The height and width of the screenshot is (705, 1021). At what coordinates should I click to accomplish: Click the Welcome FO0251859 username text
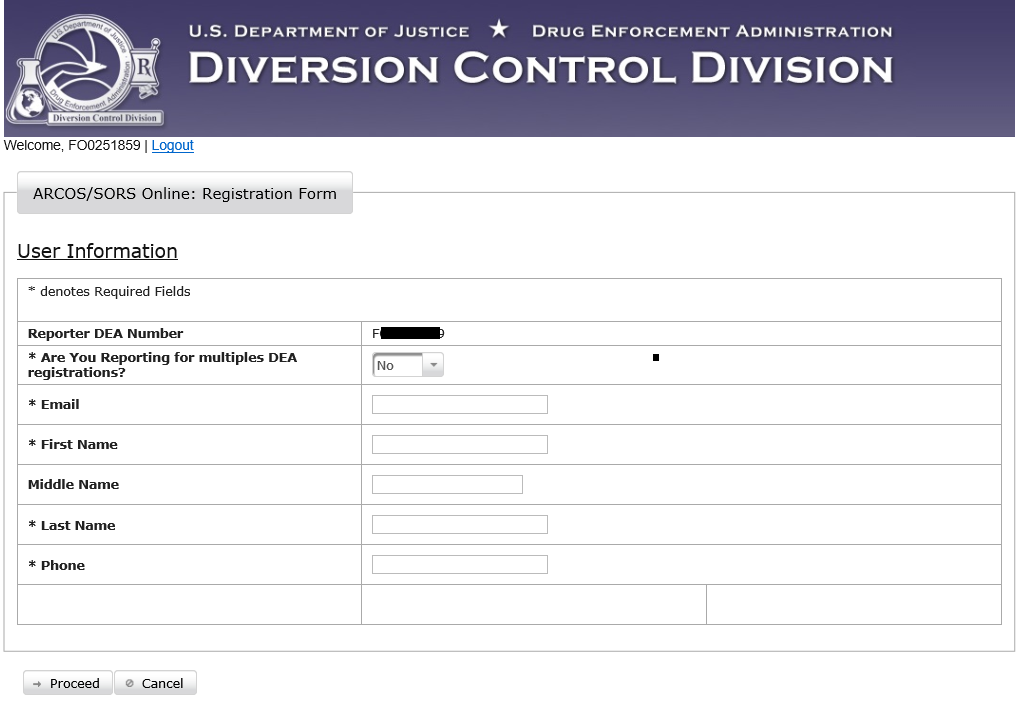tap(72, 146)
